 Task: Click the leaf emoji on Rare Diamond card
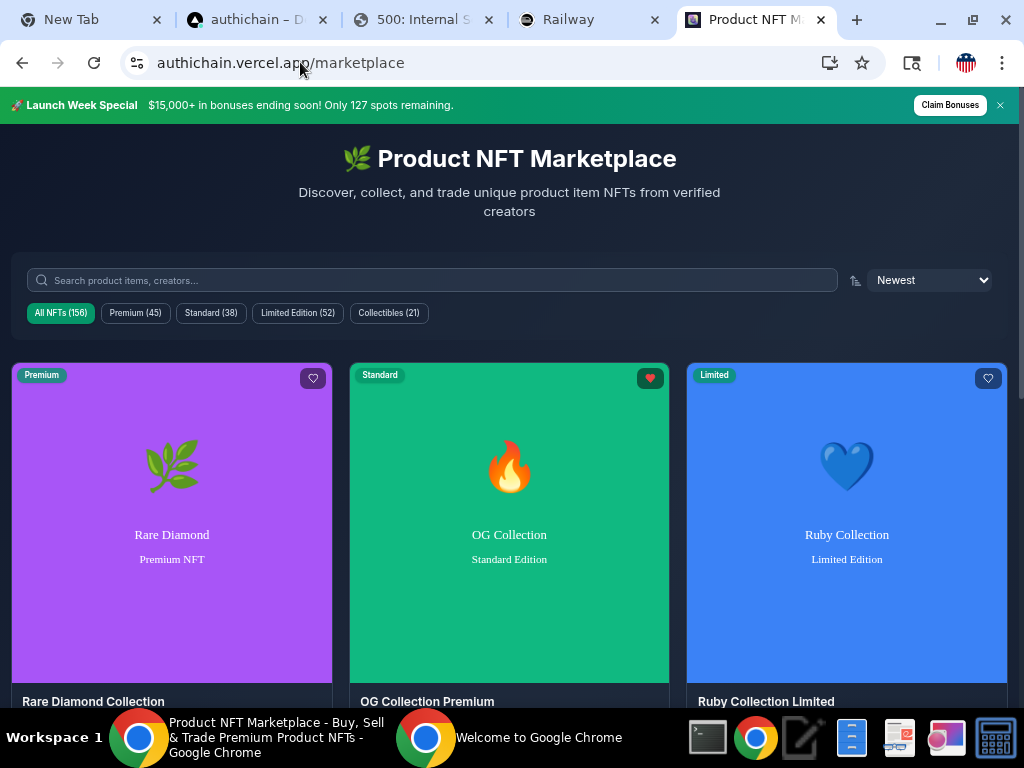tap(172, 466)
